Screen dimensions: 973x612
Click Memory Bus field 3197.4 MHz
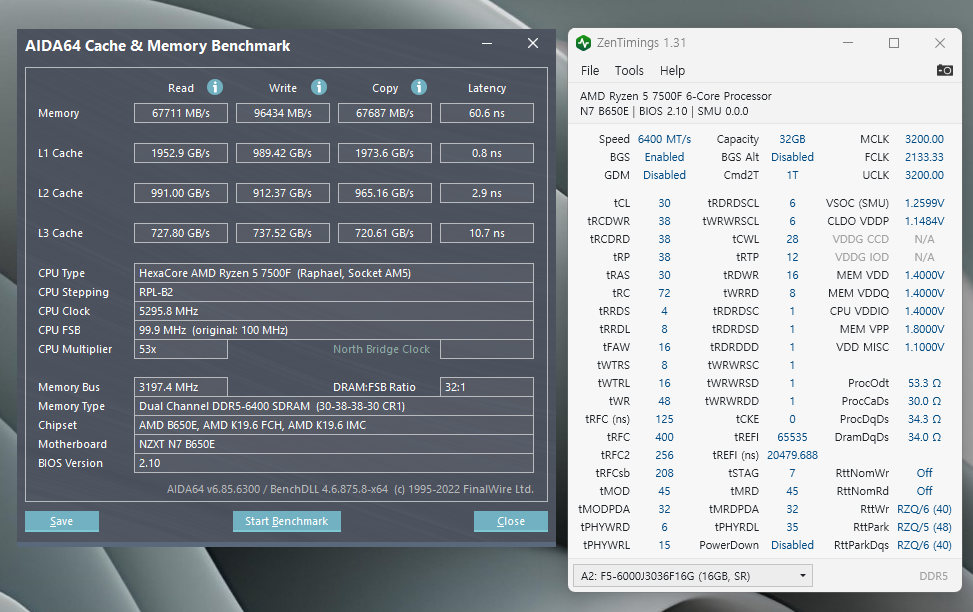click(181, 387)
